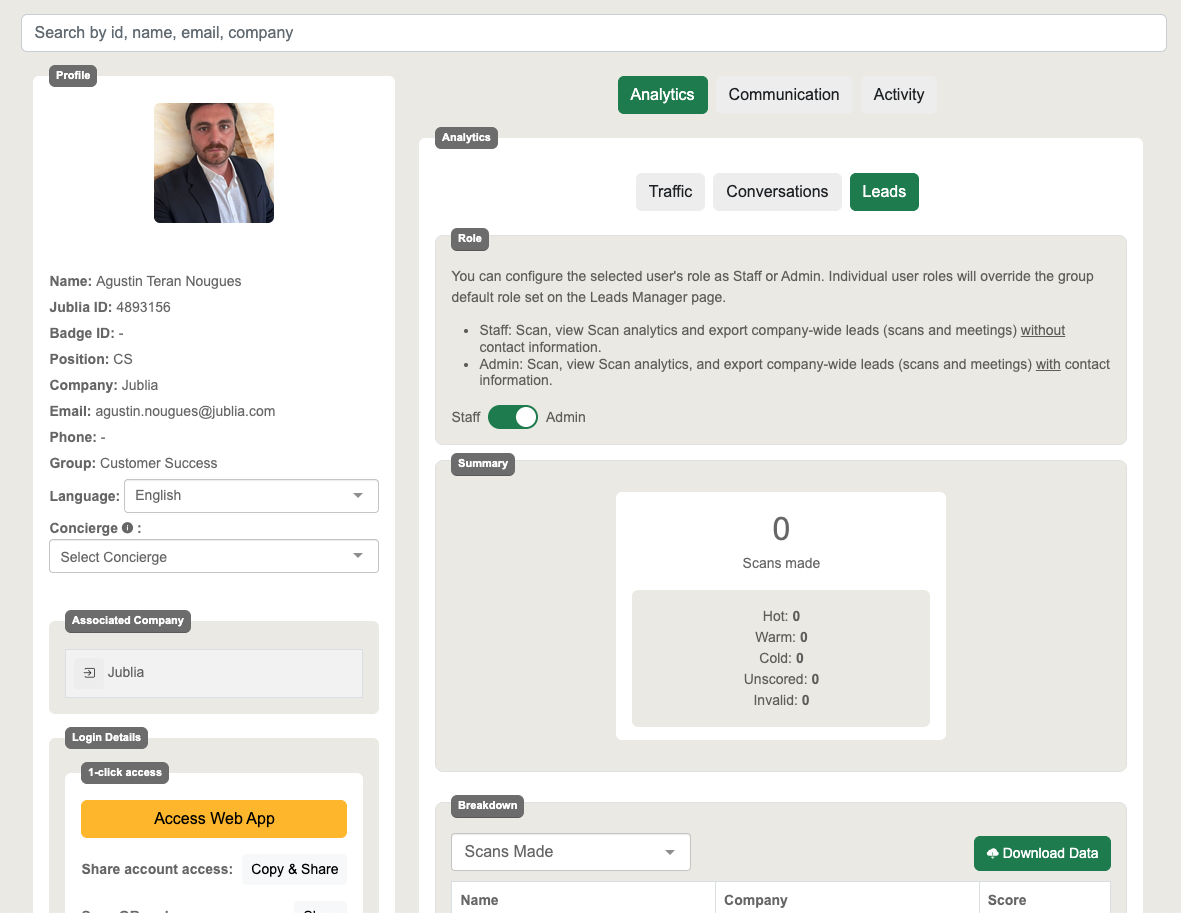Switch to the Activity tab
Image resolution: width=1181 pixels, height=913 pixels.
(899, 95)
